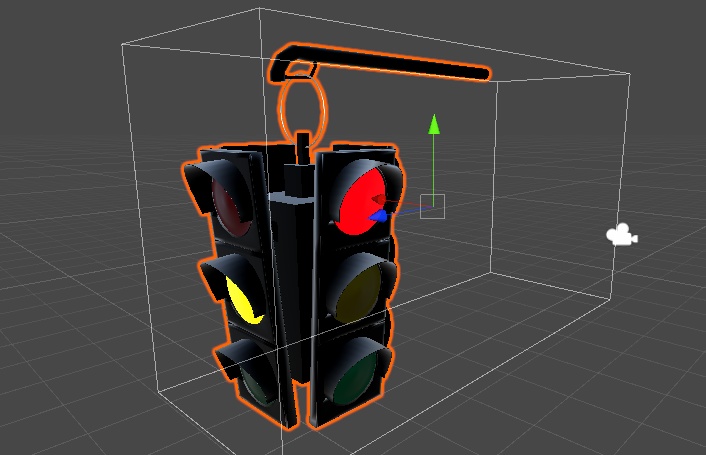Select the hanging ring above the traffic light

[x=302, y=109]
